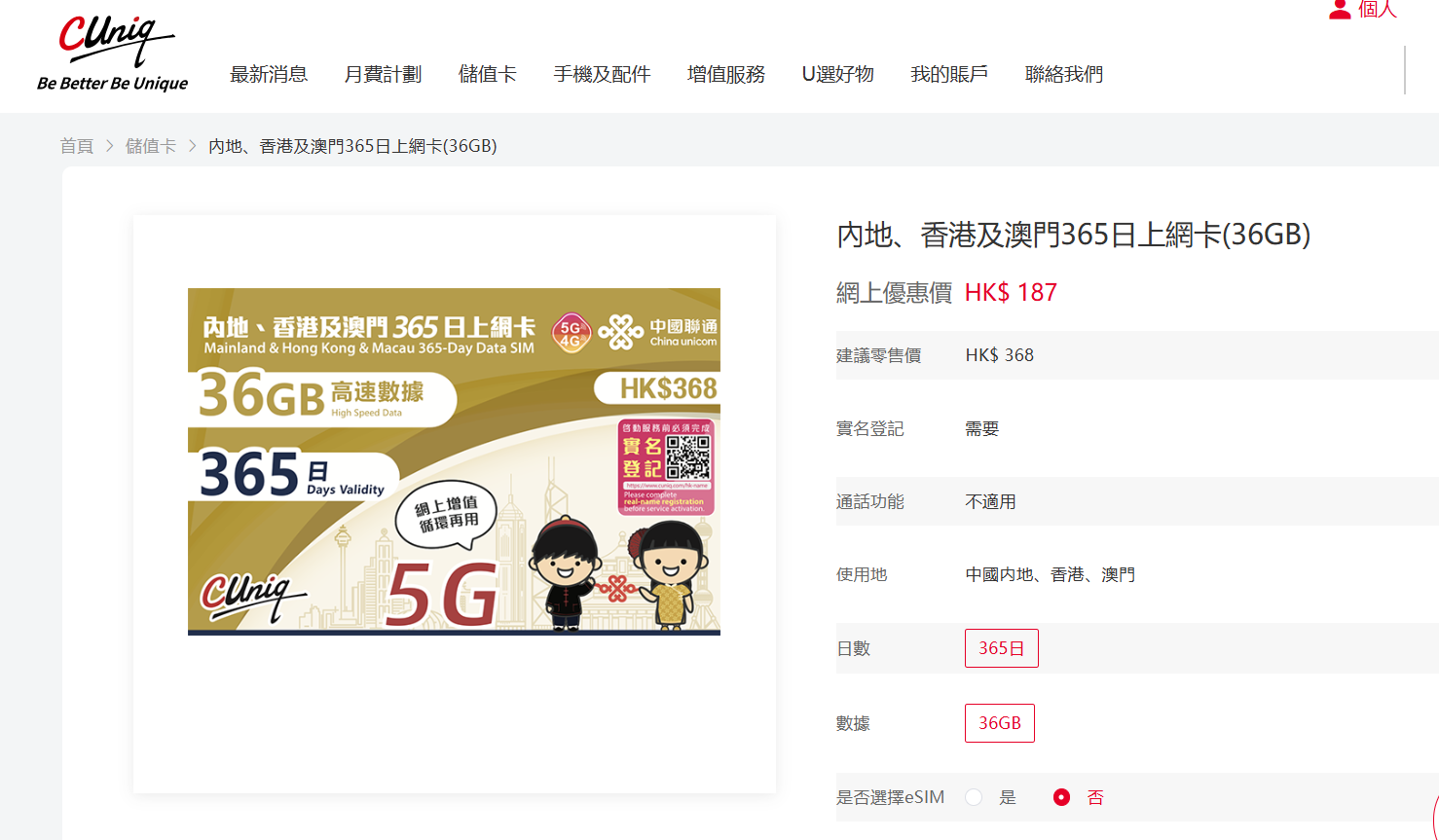
Task: Click breadcrumb chevron after 首頁
Action: click(x=110, y=146)
